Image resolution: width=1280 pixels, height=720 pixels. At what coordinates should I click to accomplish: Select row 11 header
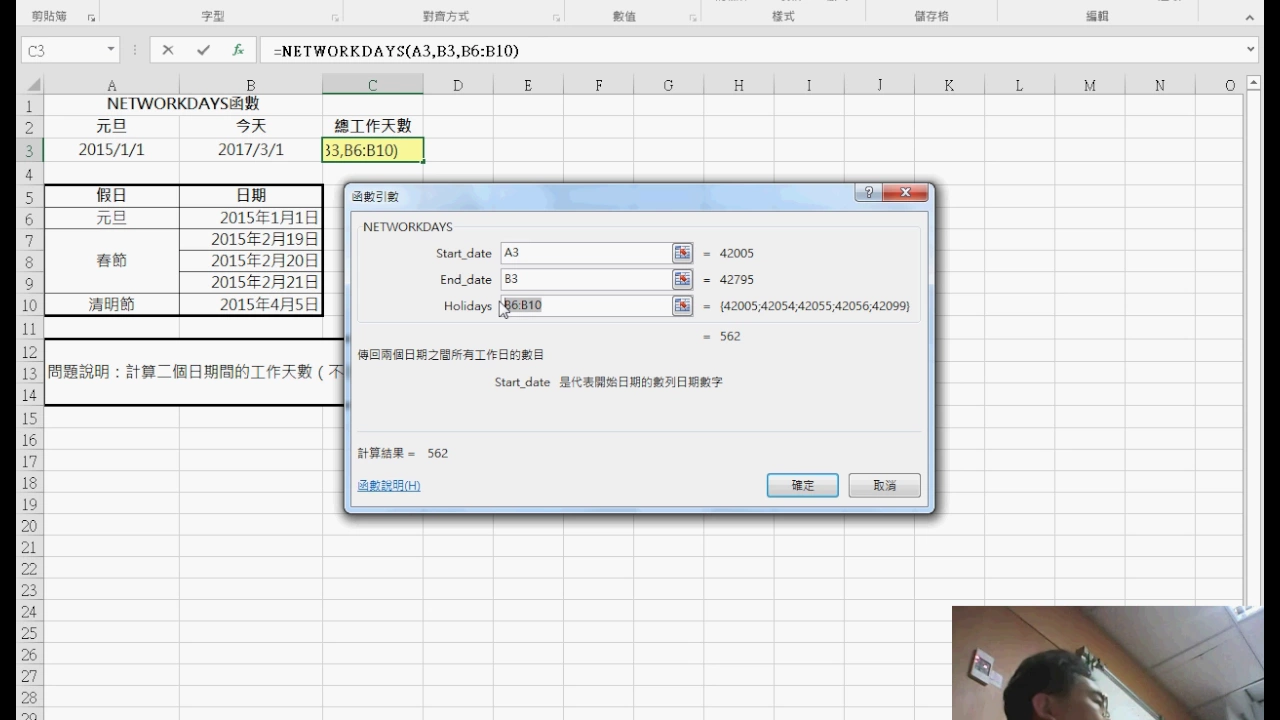29,328
